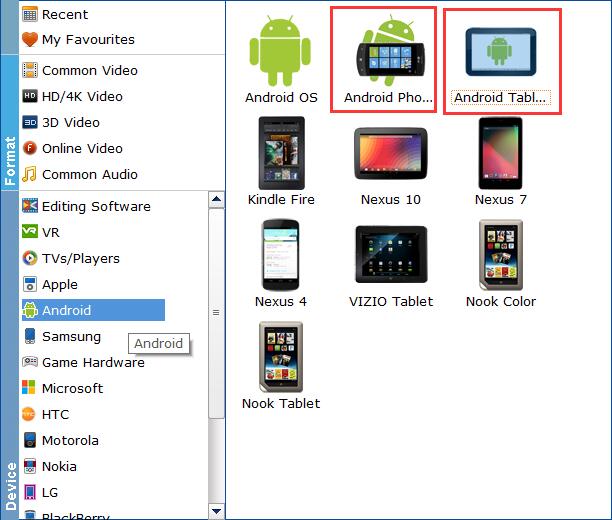This screenshot has height=520, width=612.
Task: Select Common Video category label
Action: [x=90, y=71]
